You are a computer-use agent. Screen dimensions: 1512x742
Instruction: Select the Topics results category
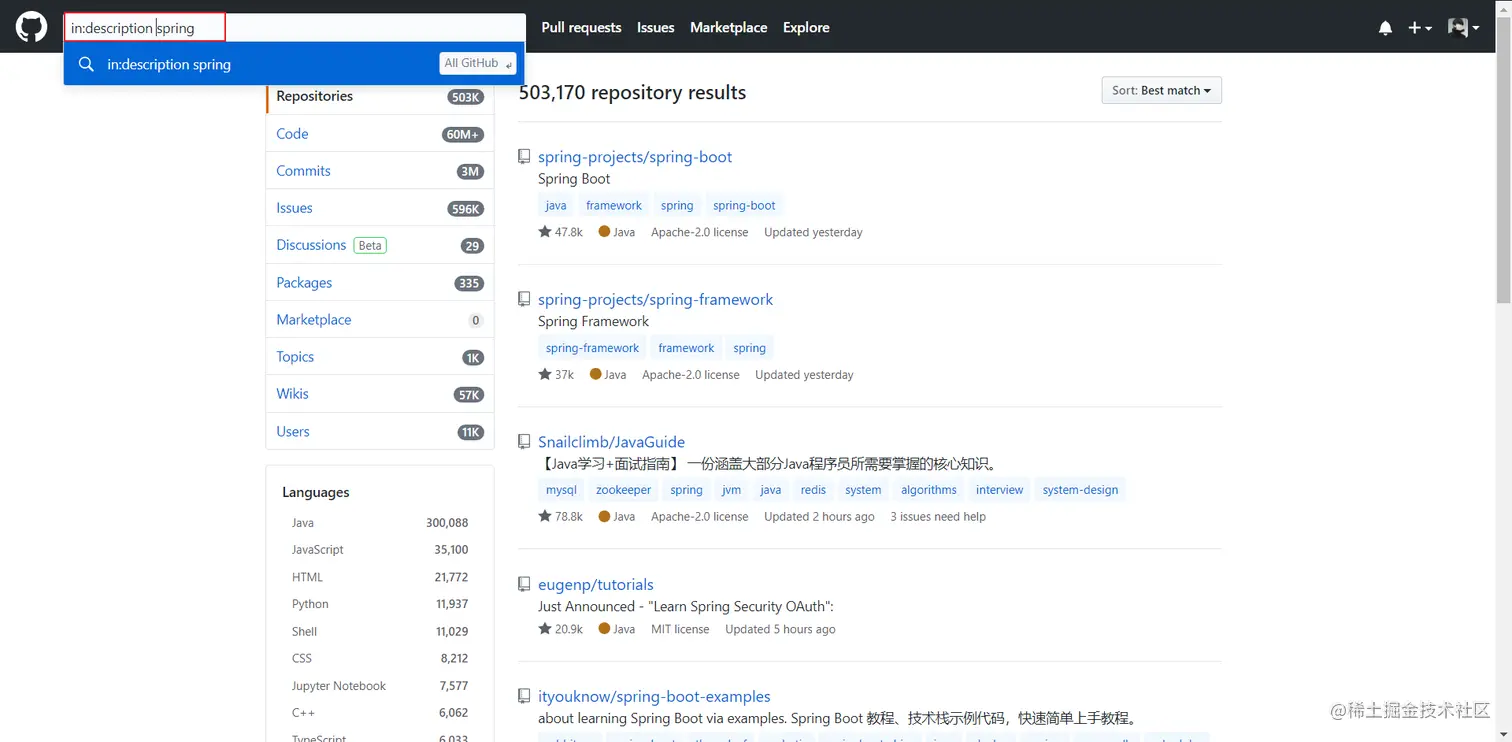tap(380, 357)
